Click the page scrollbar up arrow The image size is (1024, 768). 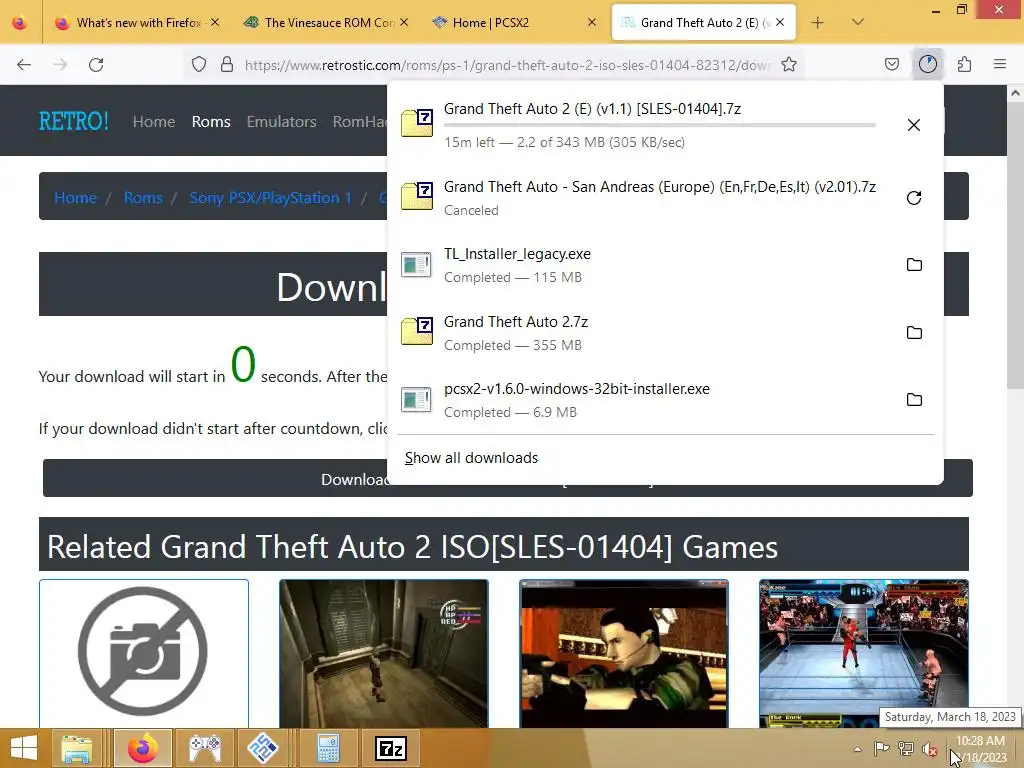[1016, 93]
